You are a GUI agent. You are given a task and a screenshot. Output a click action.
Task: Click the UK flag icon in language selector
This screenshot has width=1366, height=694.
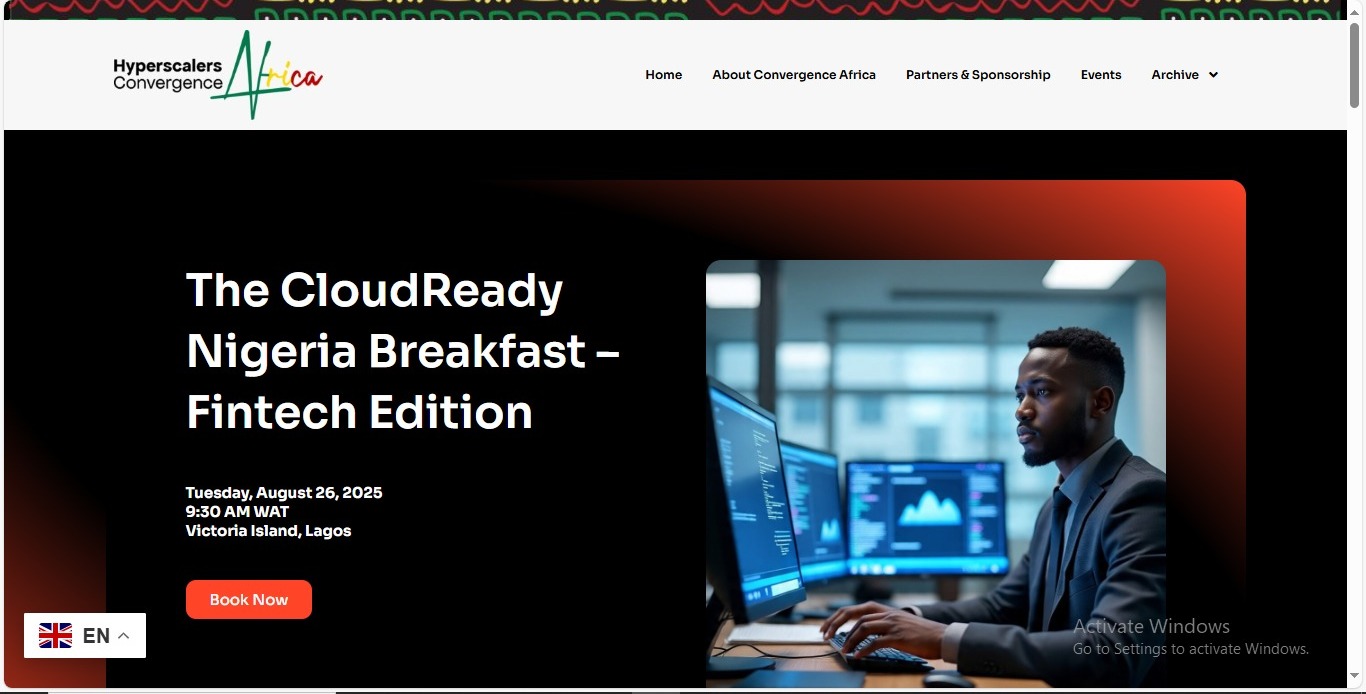tap(55, 635)
